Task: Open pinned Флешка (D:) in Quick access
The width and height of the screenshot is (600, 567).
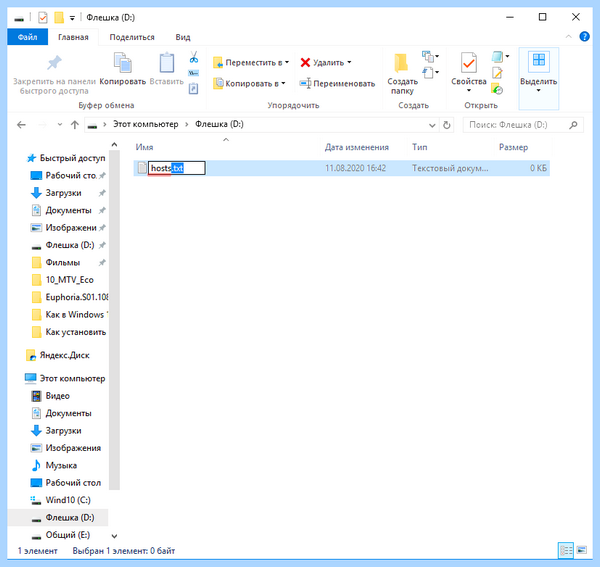Action: (x=67, y=245)
